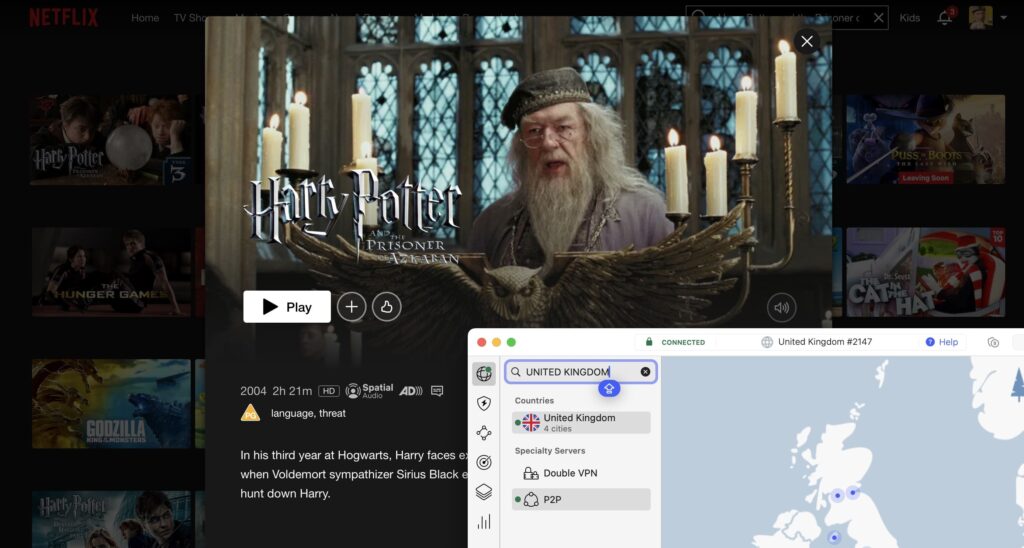Viewport: 1024px width, 548px height.
Task: Expand the profile dropdown arrow
Action: 1004,18
